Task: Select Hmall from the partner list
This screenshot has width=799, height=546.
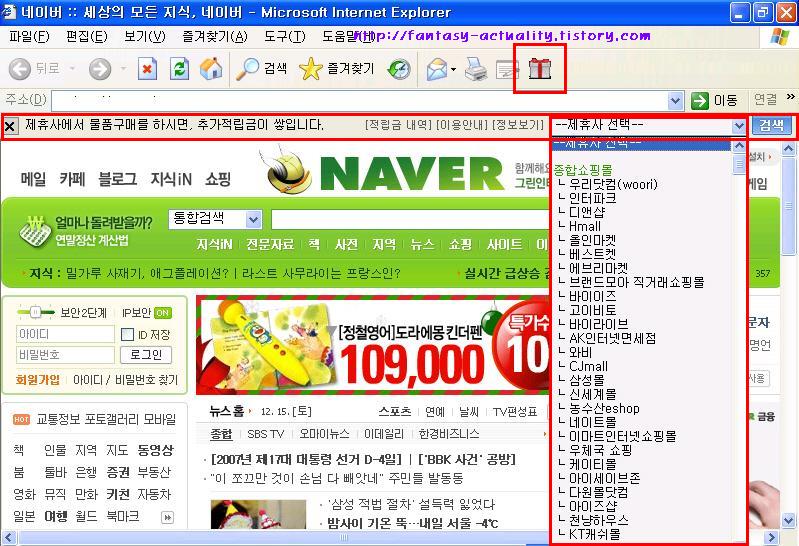Action: [584, 226]
